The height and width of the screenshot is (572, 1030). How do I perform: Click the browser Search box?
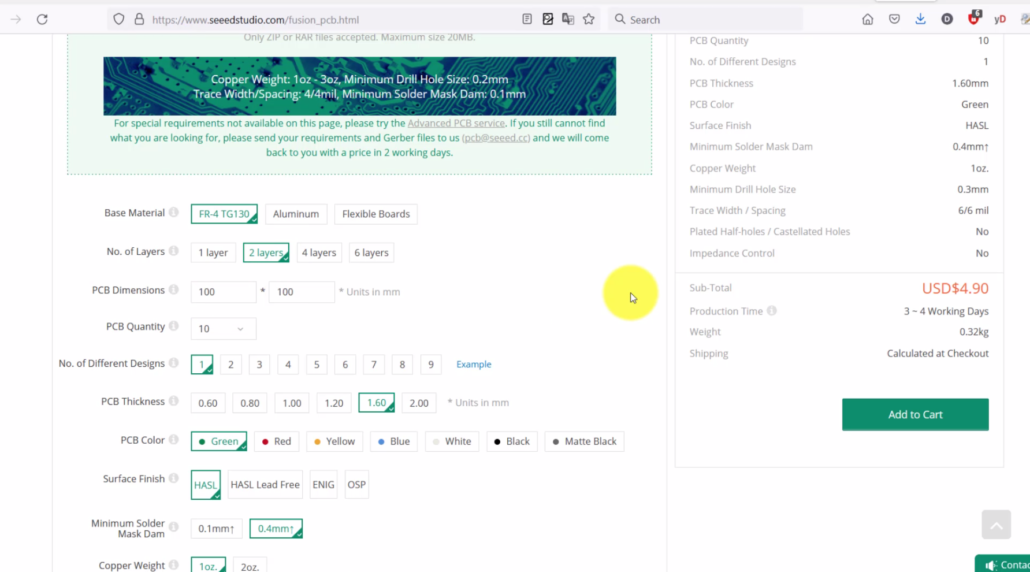(x=705, y=19)
